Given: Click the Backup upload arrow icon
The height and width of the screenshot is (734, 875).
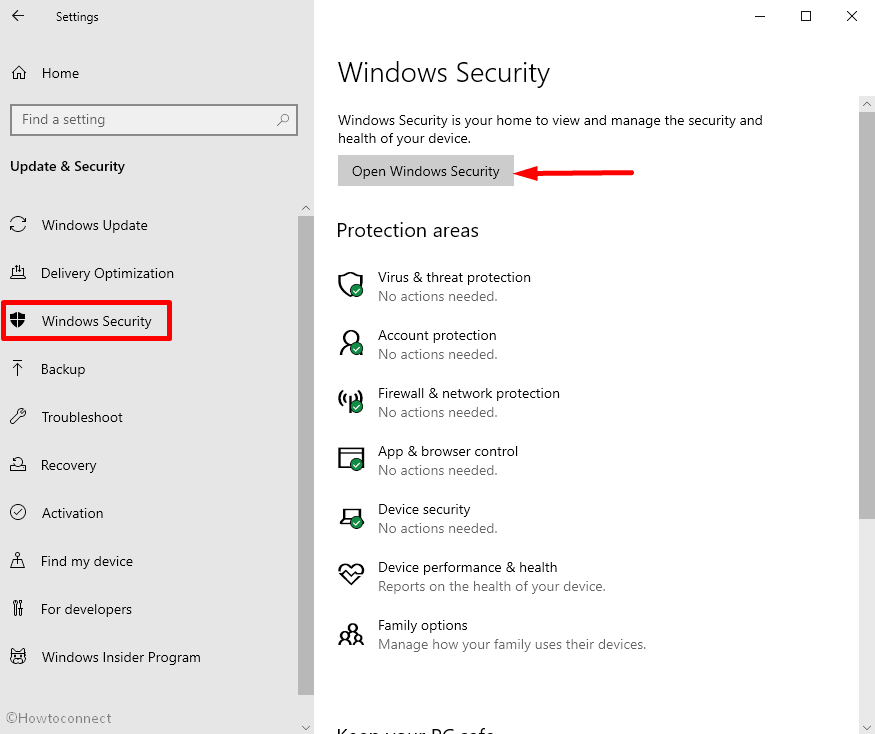Looking at the screenshot, I should (18, 368).
